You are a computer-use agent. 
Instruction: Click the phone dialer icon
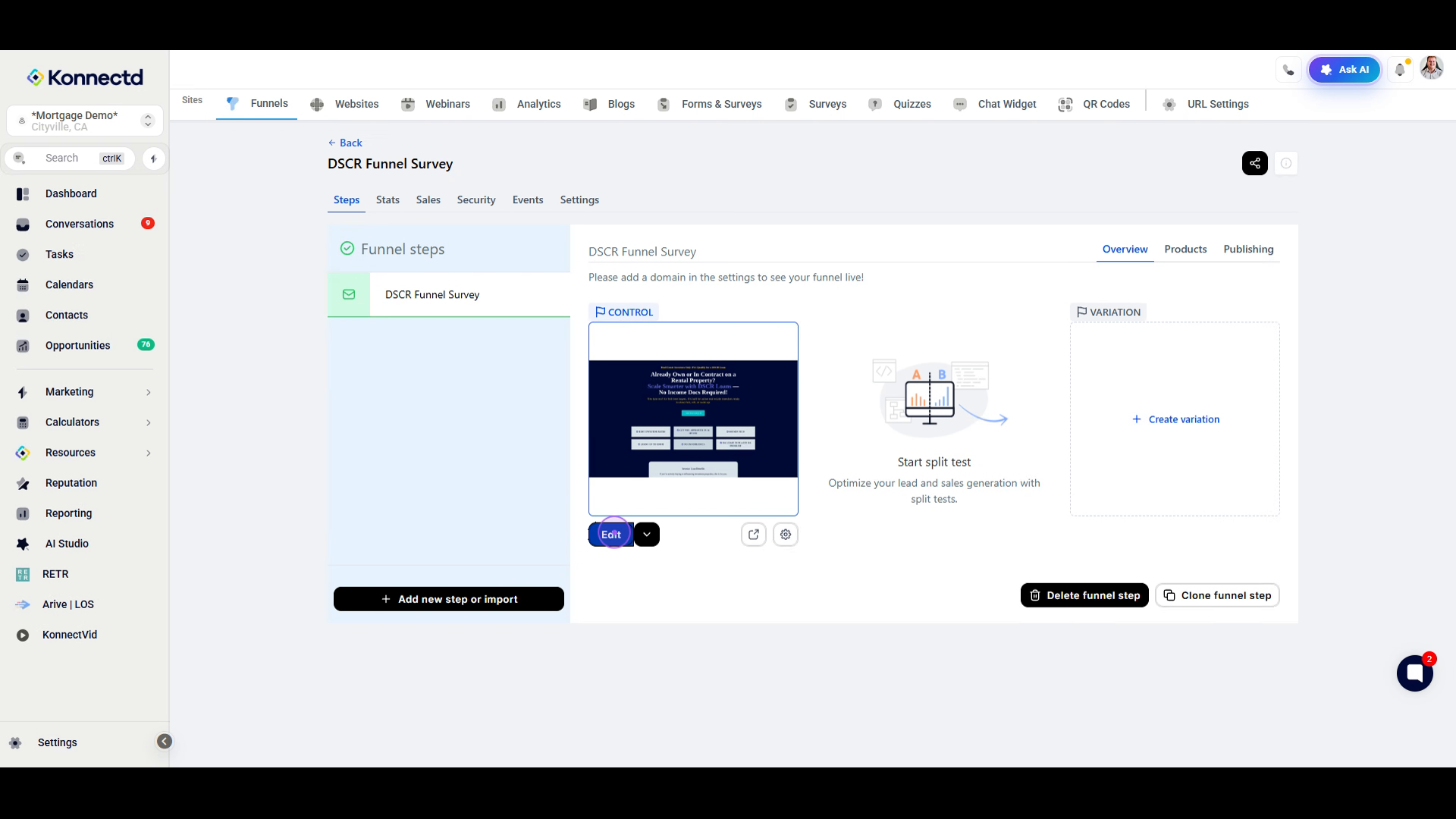[1288, 70]
